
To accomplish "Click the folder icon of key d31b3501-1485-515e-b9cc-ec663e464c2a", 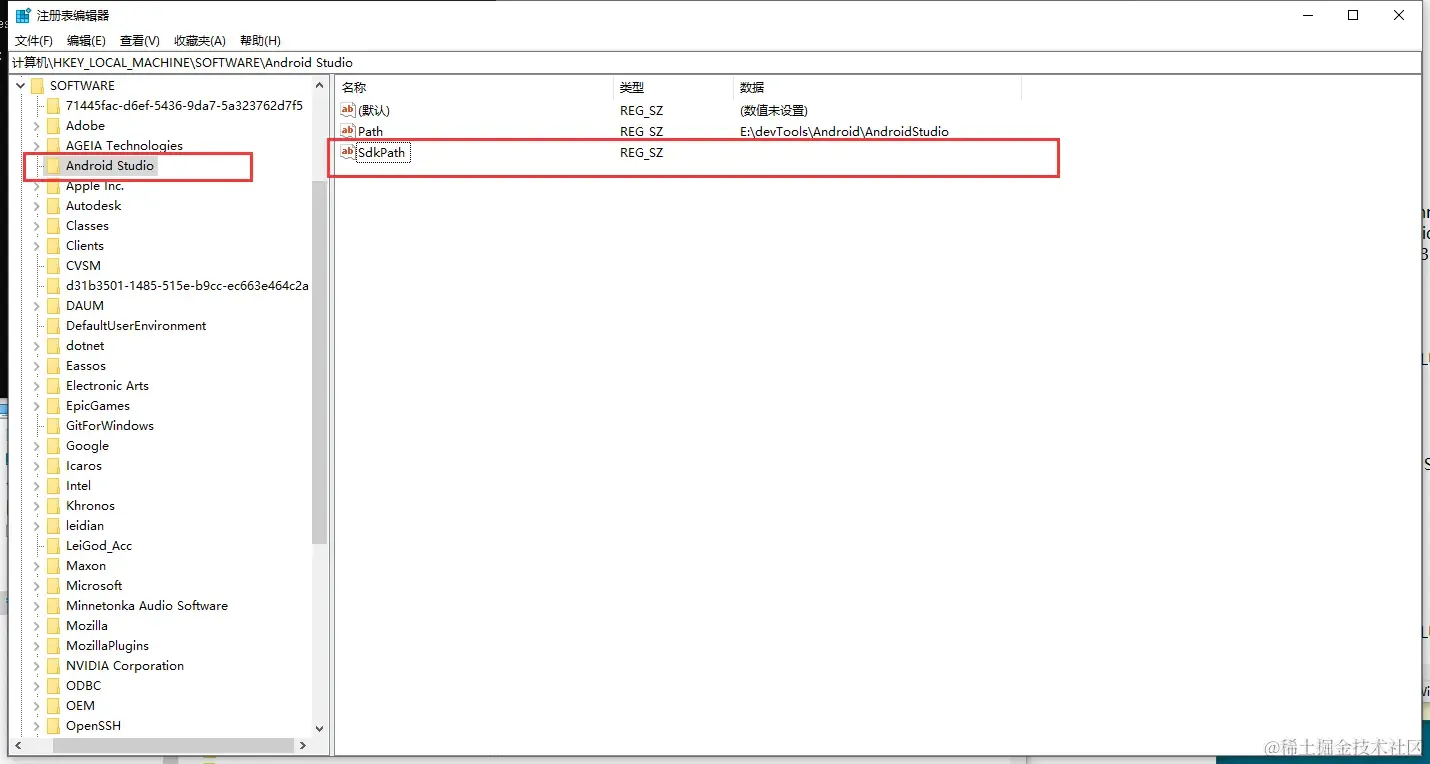I will click(54, 286).
